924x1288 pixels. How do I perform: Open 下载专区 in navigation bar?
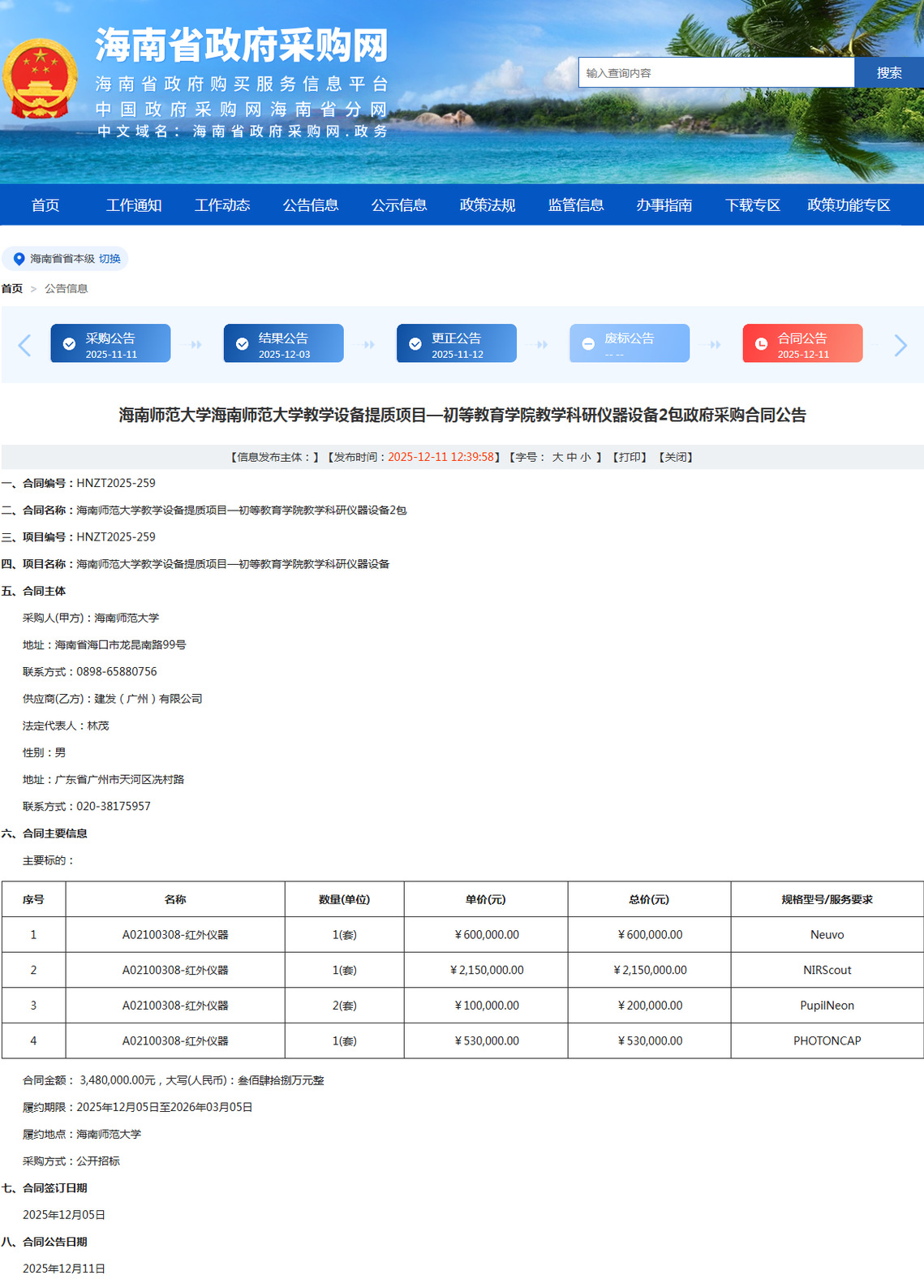[x=752, y=205]
